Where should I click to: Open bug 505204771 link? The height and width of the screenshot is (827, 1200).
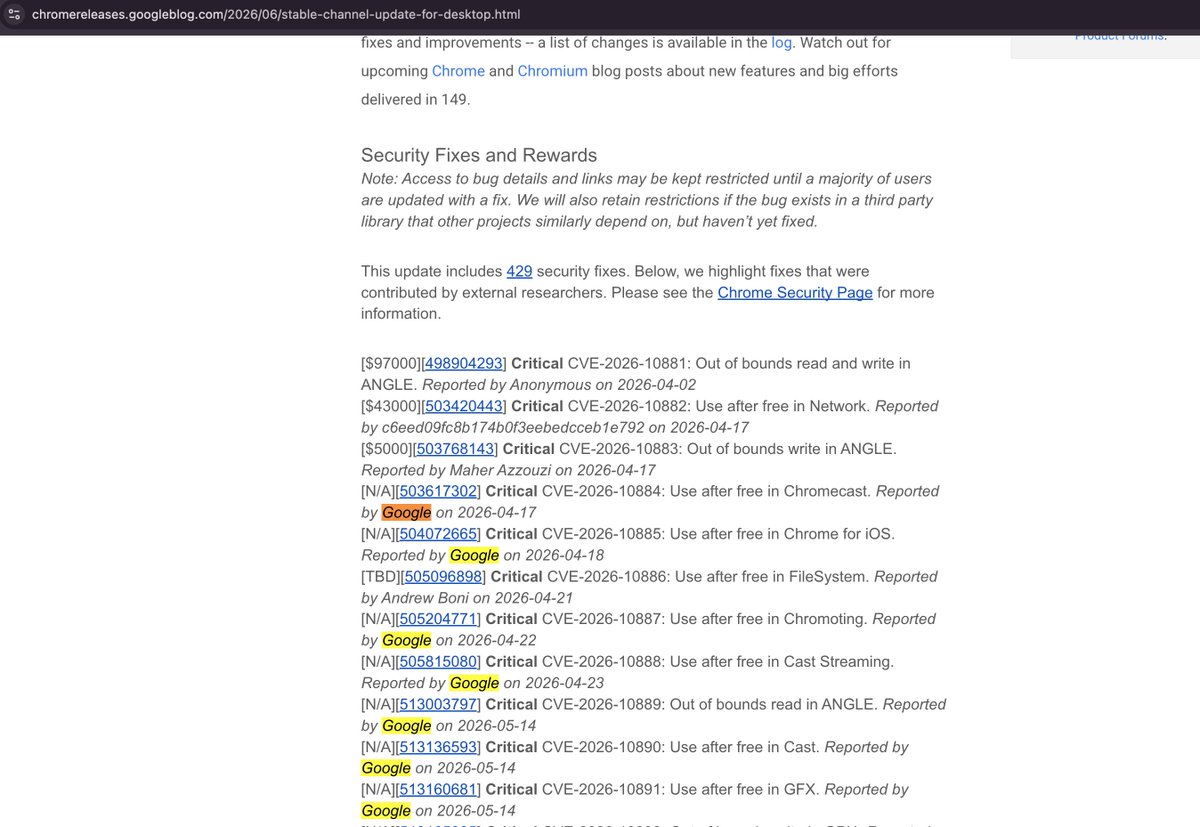(x=438, y=619)
